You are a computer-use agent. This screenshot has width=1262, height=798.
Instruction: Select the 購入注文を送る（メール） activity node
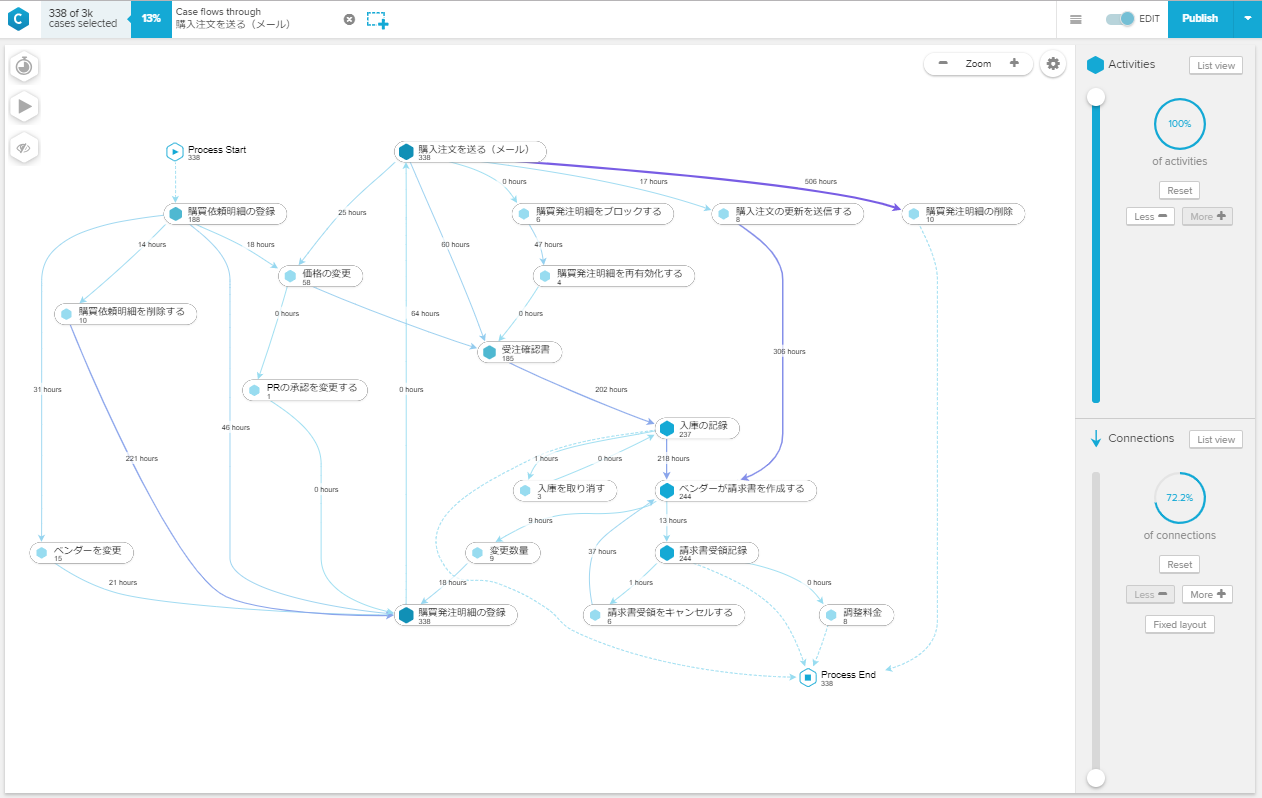pyautogui.click(x=470, y=152)
